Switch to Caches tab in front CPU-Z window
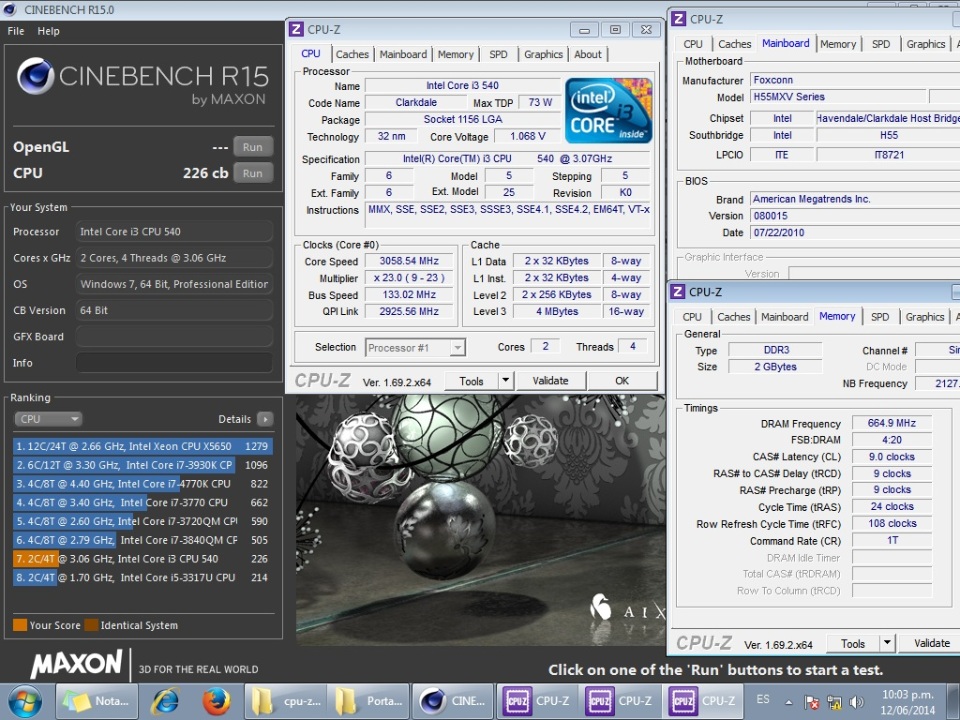The width and height of the screenshot is (960, 720). 352,54
